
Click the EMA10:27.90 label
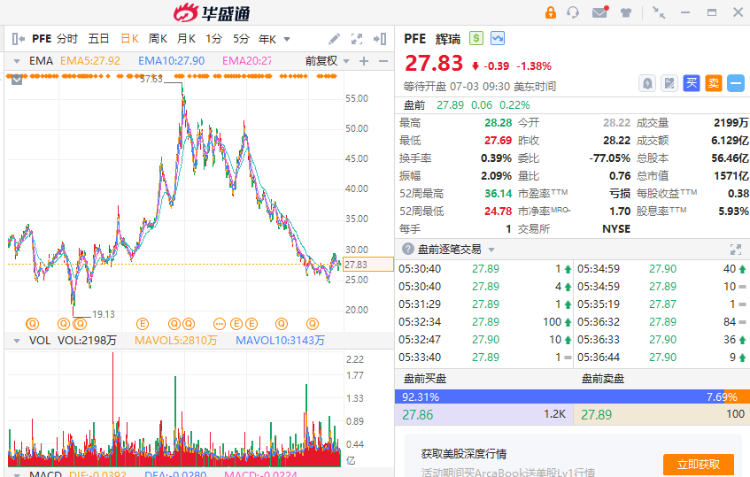point(171,61)
